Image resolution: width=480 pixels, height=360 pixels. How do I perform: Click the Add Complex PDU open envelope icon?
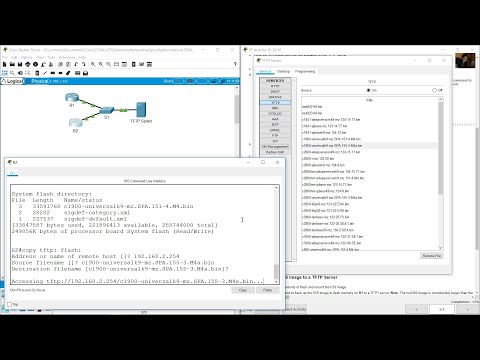85,73
